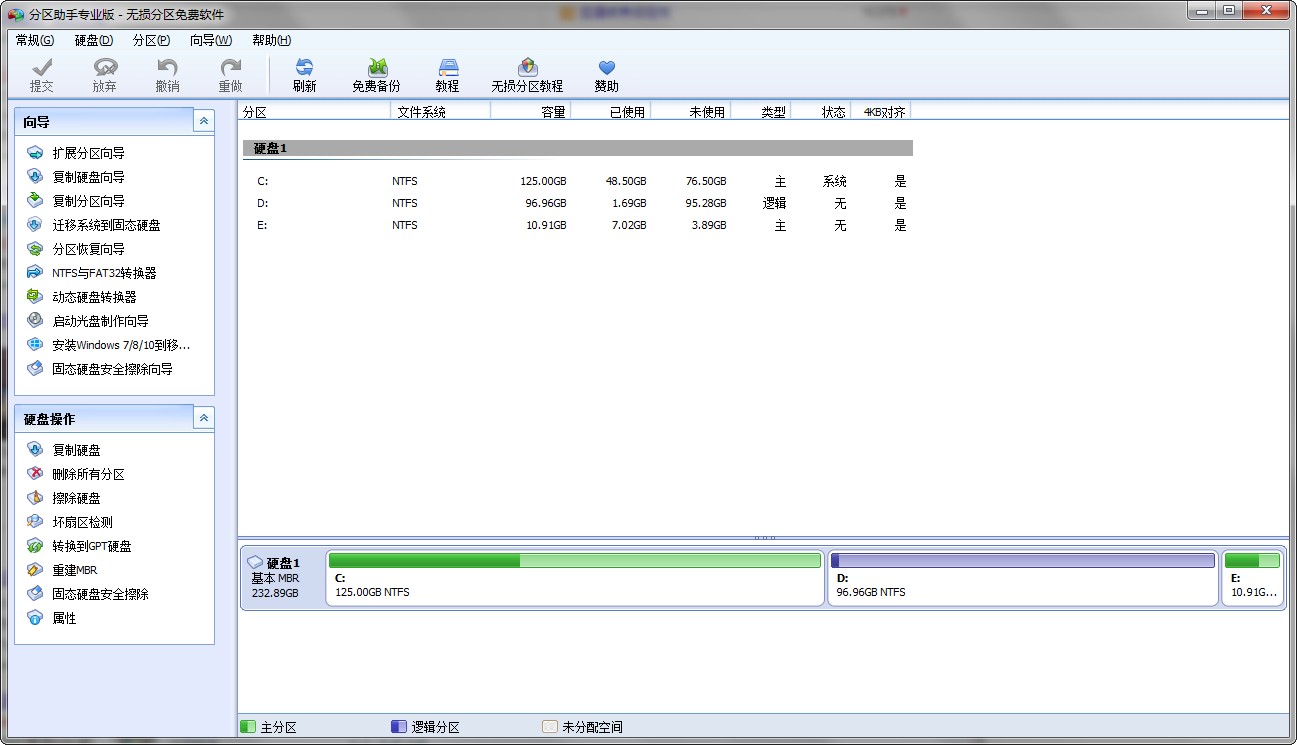
Task: Collapse the 向导 panel
Action: 204,121
